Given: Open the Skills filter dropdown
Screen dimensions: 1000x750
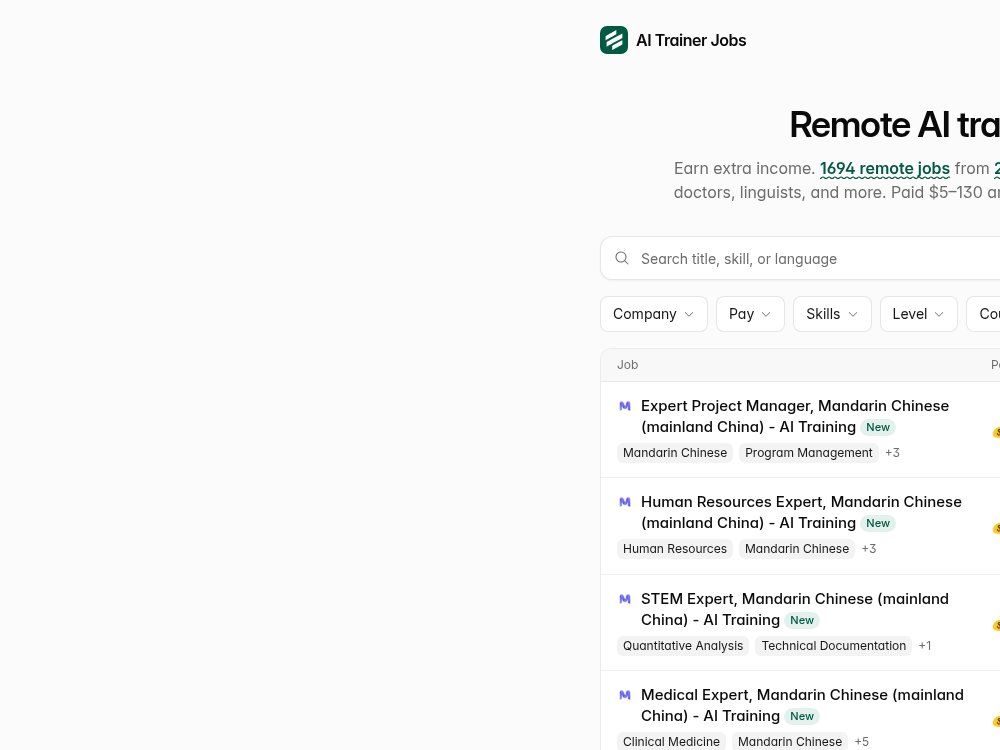Looking at the screenshot, I should click(x=832, y=314).
